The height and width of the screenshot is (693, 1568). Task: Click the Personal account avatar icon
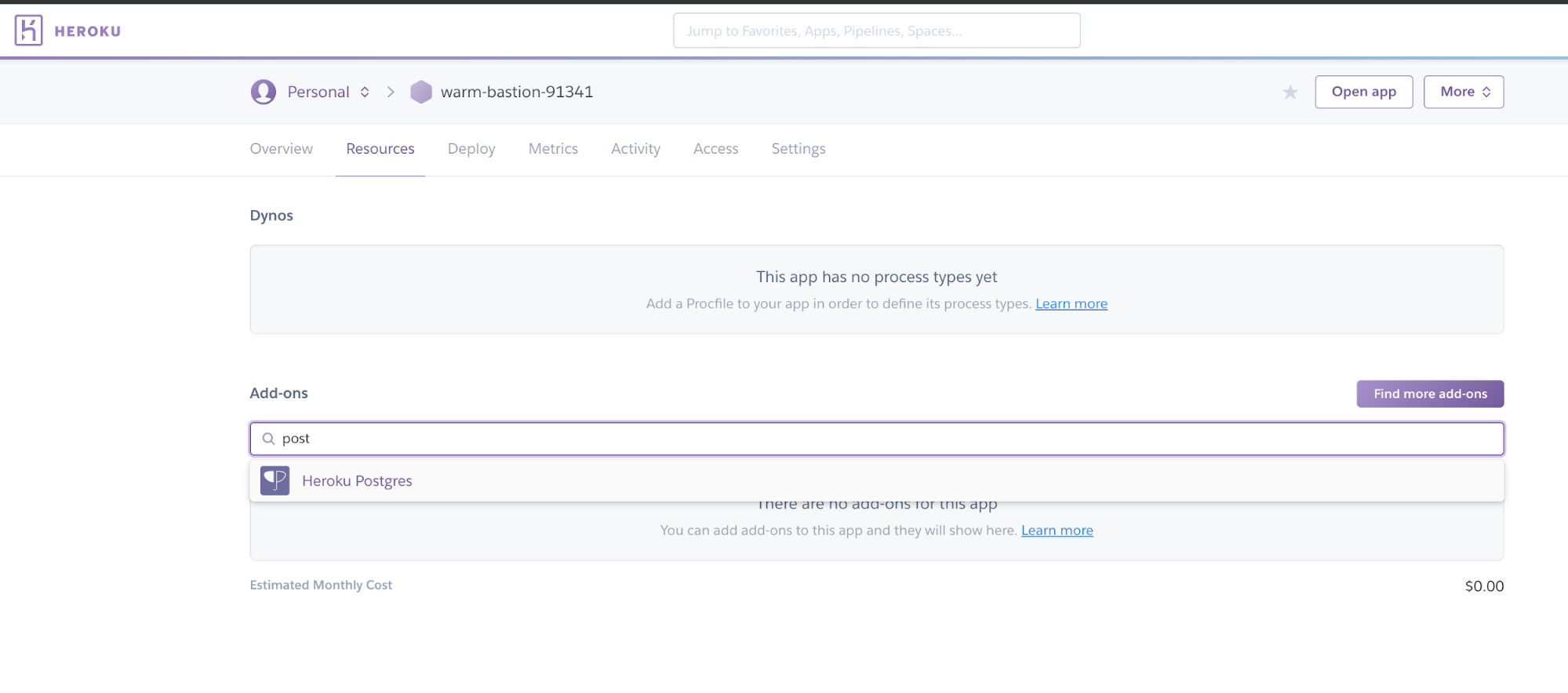tap(263, 92)
